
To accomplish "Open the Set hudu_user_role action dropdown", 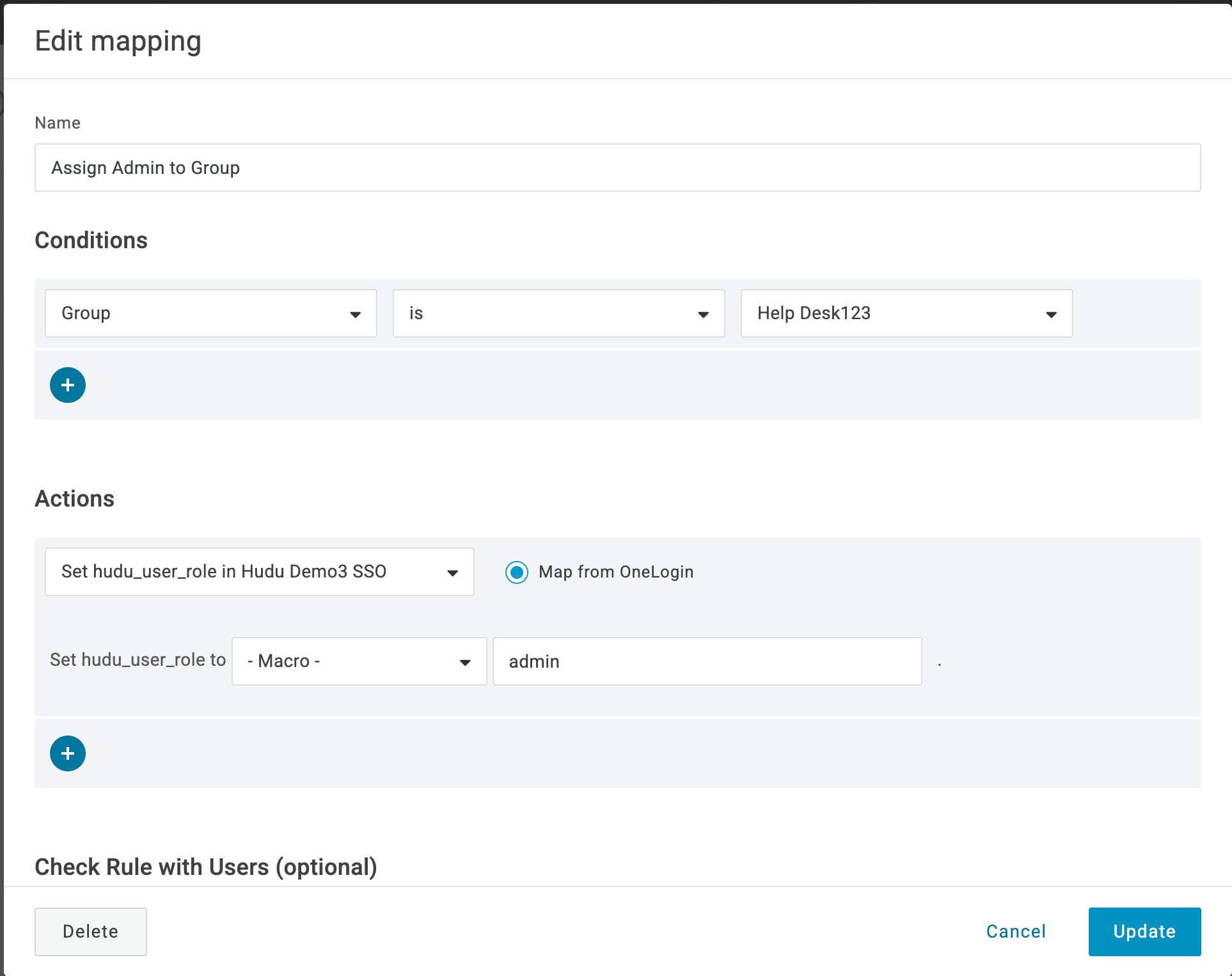I will coord(260,572).
